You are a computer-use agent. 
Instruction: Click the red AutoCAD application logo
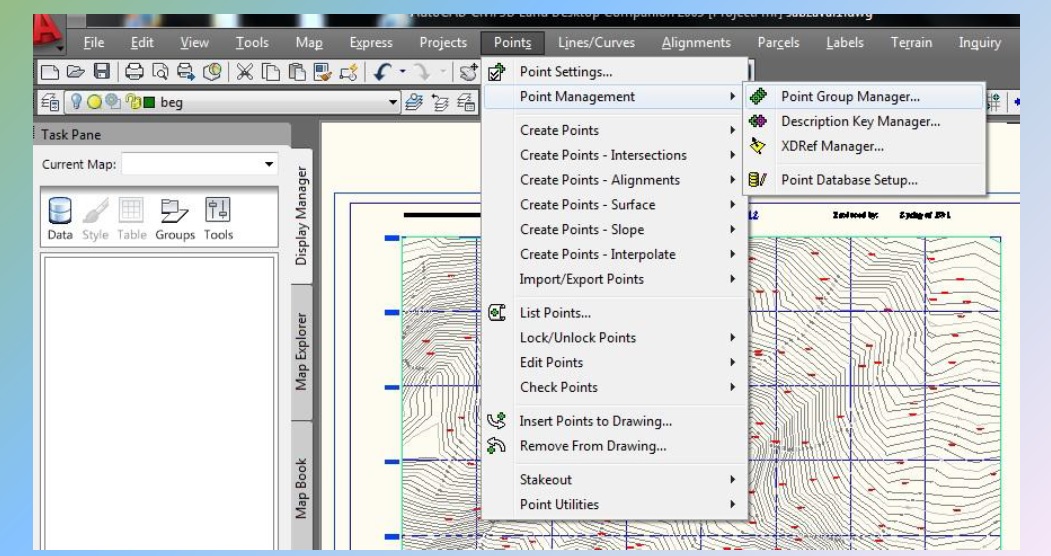coord(49,33)
